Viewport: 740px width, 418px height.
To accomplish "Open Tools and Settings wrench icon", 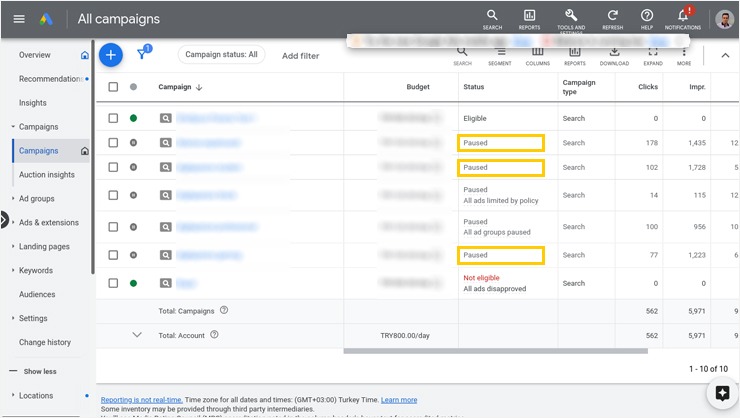I will (571, 19).
